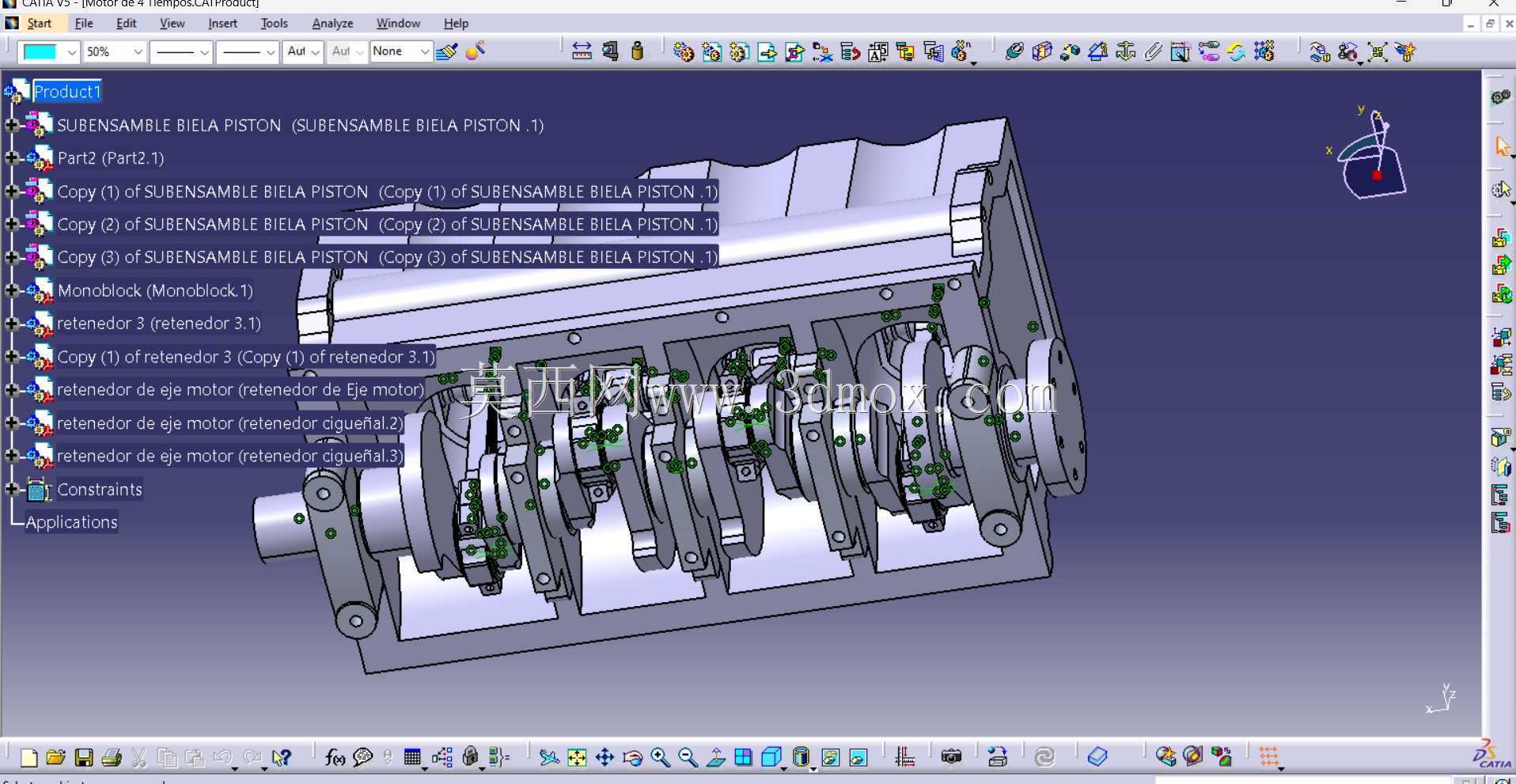Select the Painter brush icon in top toolbar
1516x784 pixels.
pos(447,52)
